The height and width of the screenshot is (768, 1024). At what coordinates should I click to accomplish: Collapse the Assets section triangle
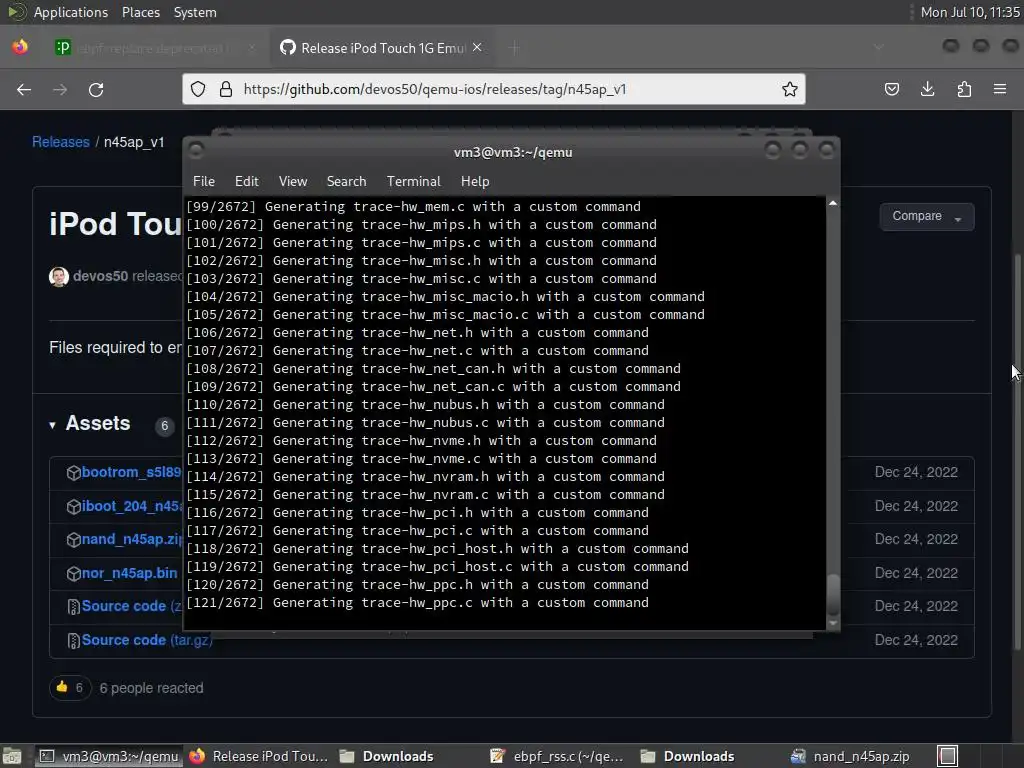click(x=52, y=425)
